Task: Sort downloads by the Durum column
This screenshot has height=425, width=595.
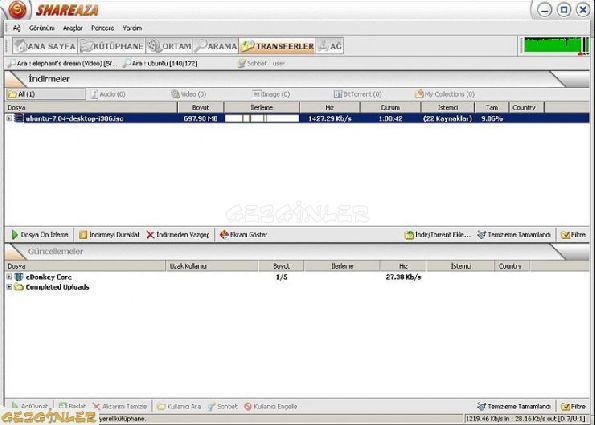Action: [390, 107]
